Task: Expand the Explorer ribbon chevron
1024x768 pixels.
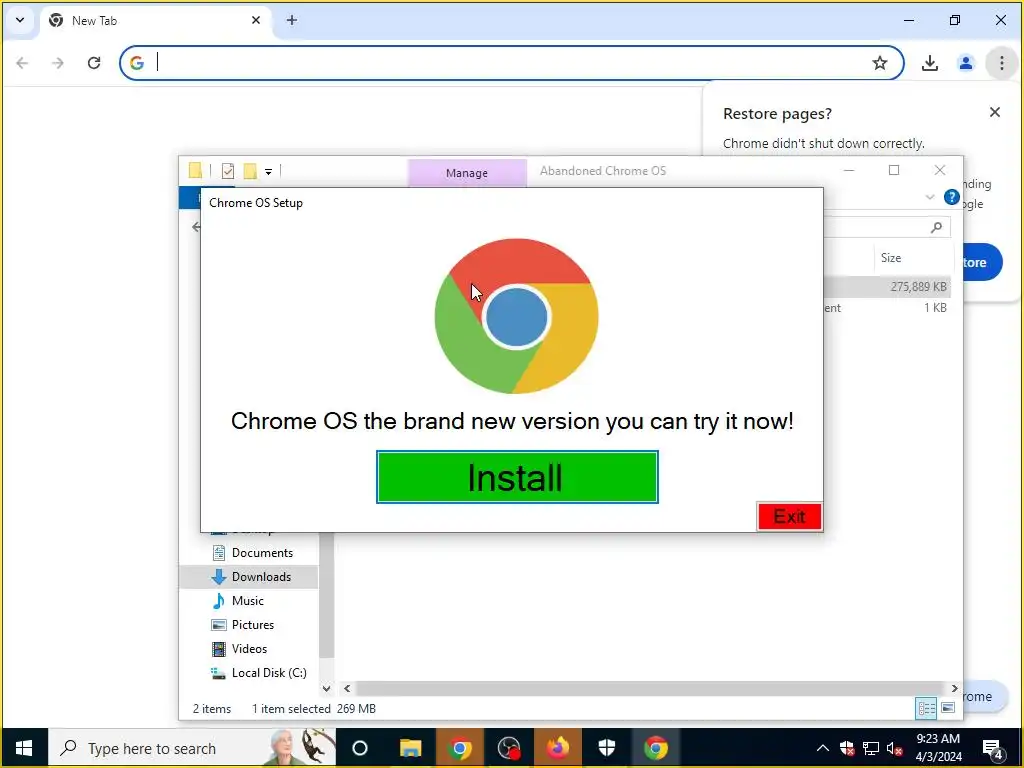Action: 930,197
